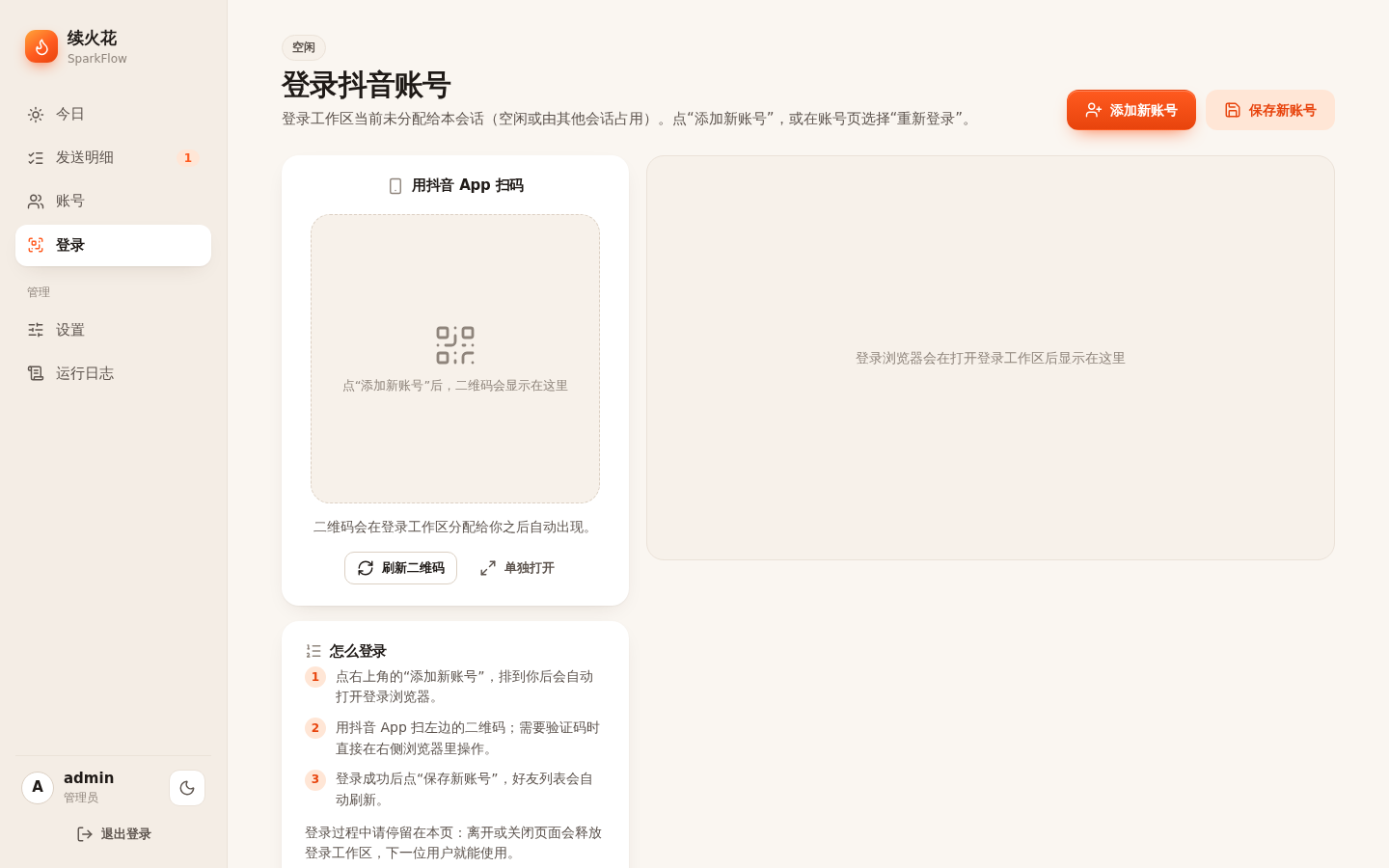Click the login browser placeholder area text

tap(991, 358)
